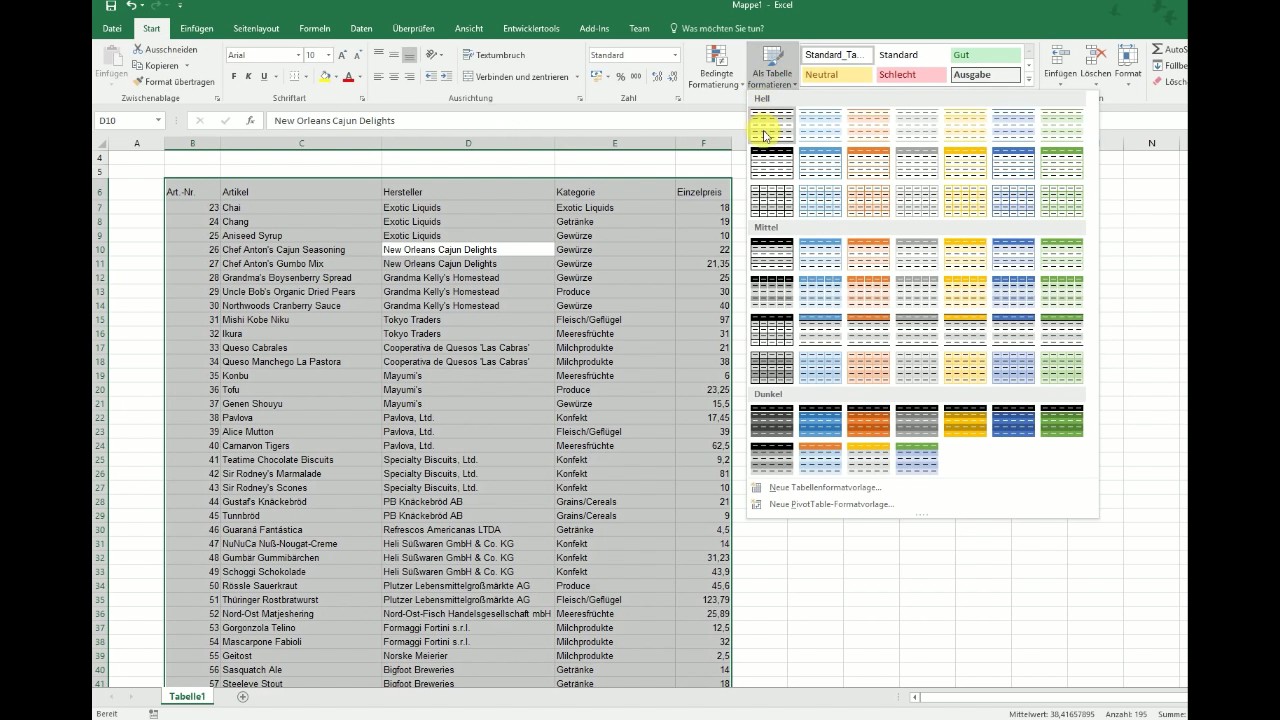The height and width of the screenshot is (720, 1280).
Task: Apply percent style with the % icon
Action: [x=621, y=77]
